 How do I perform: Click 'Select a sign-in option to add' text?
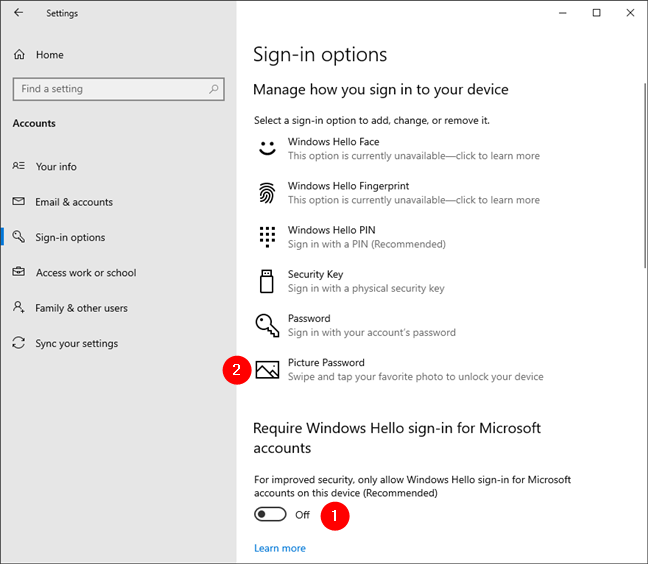tap(372, 121)
